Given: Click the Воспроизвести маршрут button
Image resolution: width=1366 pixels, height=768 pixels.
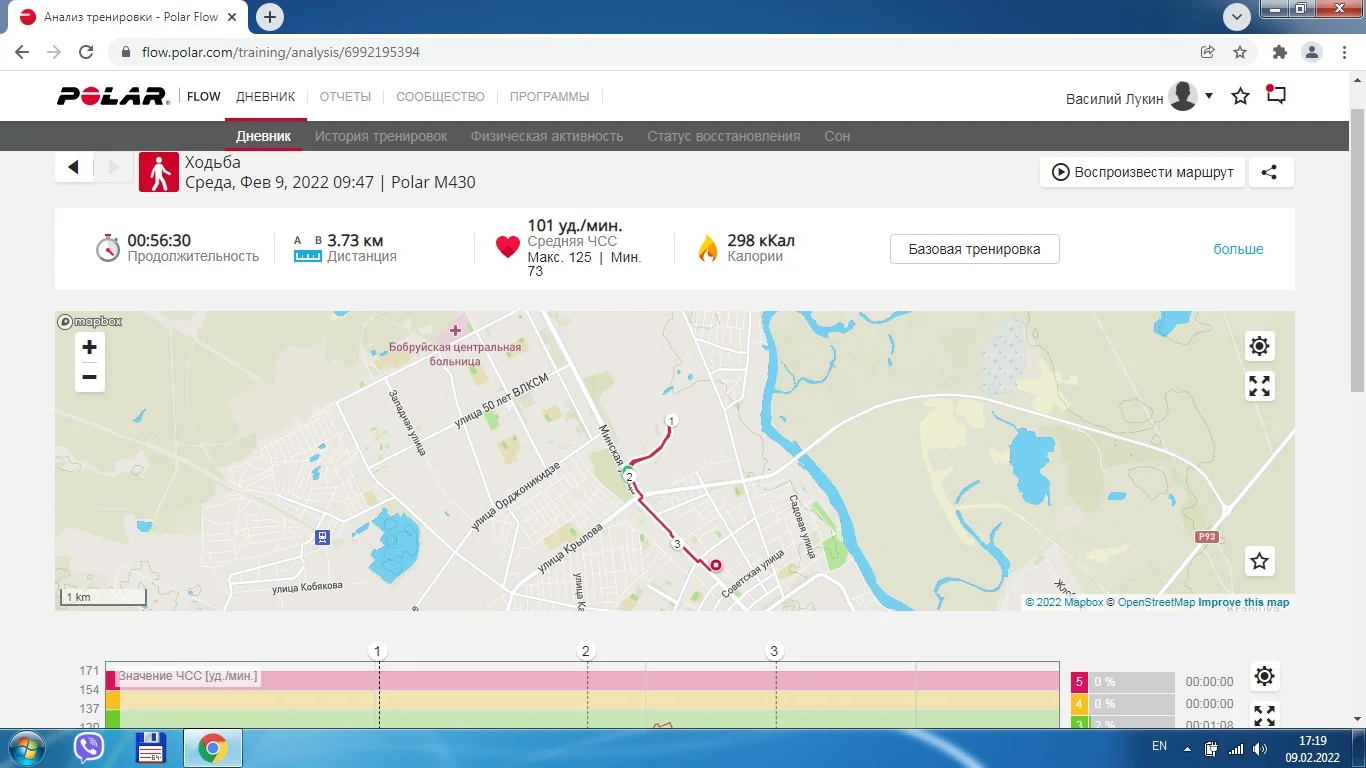Looking at the screenshot, I should 1143,172.
